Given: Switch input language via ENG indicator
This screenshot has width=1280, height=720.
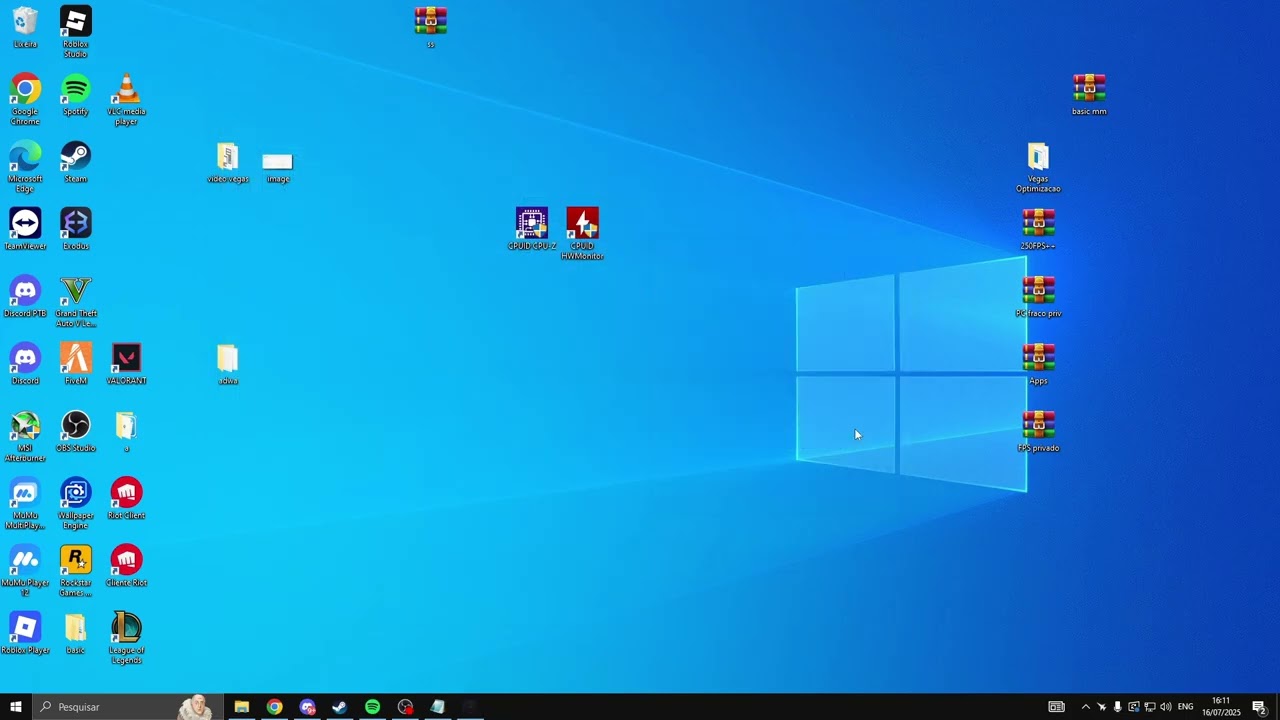Looking at the screenshot, I should [x=1186, y=707].
